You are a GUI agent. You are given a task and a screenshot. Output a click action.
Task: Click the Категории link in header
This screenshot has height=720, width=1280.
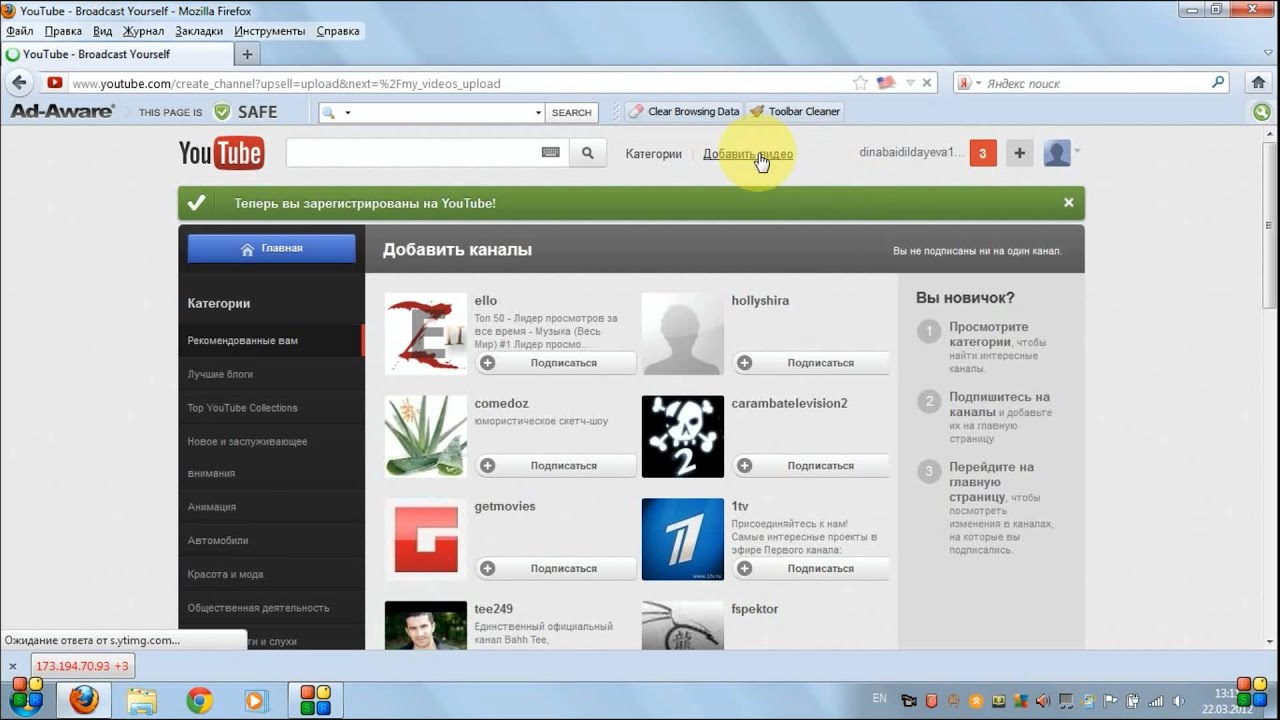point(653,154)
